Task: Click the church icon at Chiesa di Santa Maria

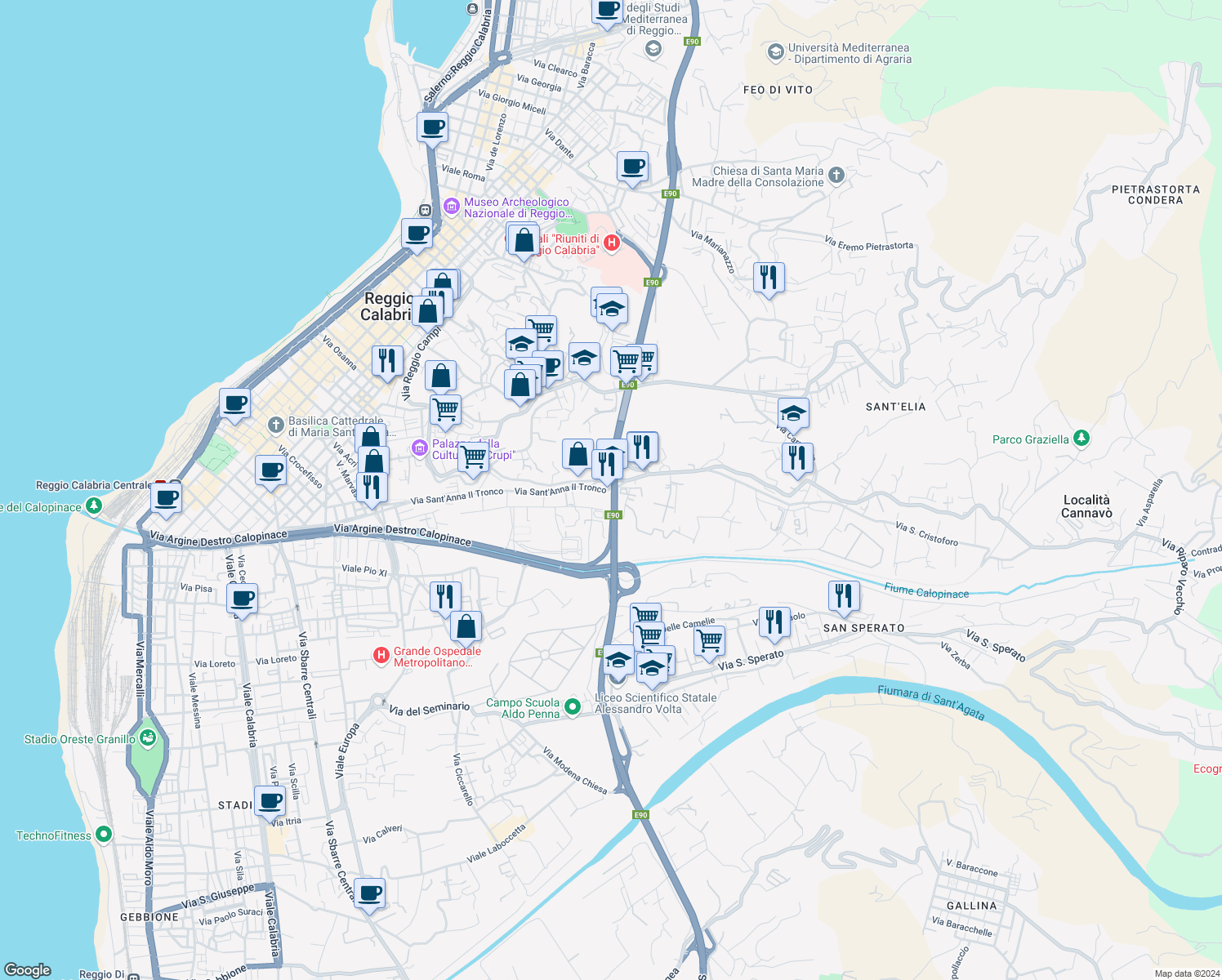Action: (836, 176)
